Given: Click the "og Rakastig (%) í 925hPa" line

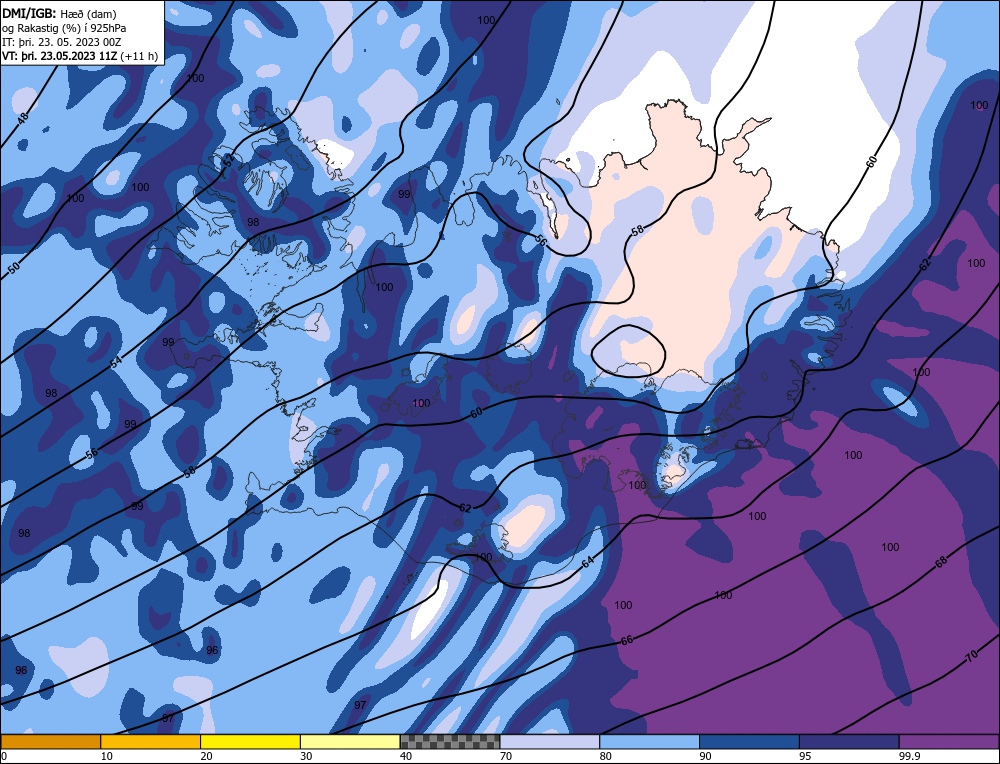Looking at the screenshot, I should click(x=64, y=28).
